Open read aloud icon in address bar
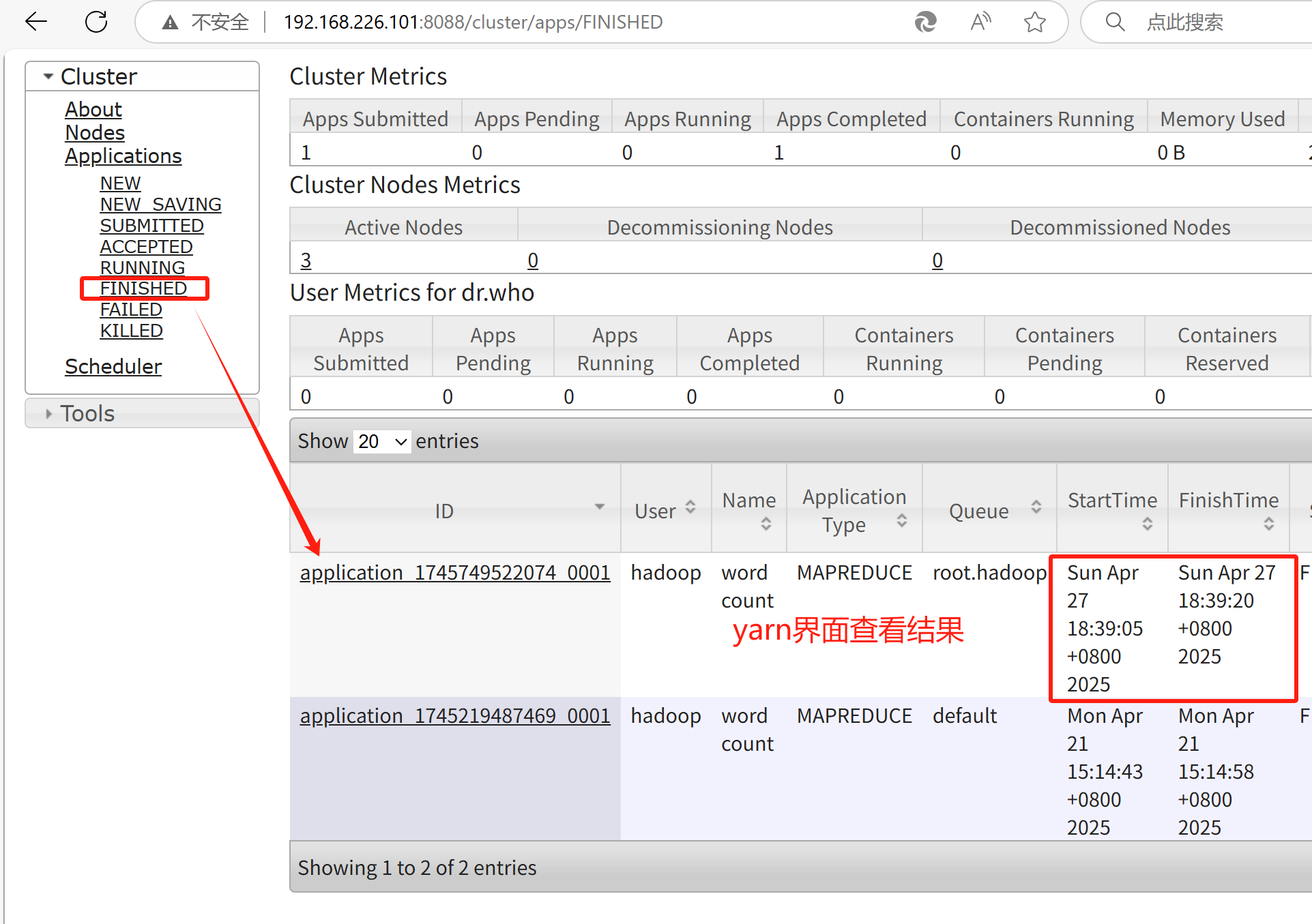 (980, 23)
